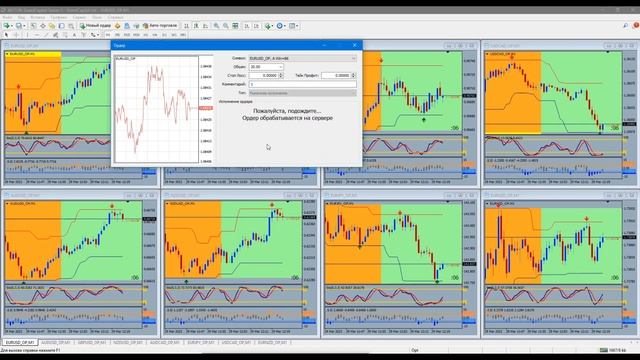Viewport: 640px width, 360px height.
Task: Switch to candlestick chart icon
Action: pos(196,26)
